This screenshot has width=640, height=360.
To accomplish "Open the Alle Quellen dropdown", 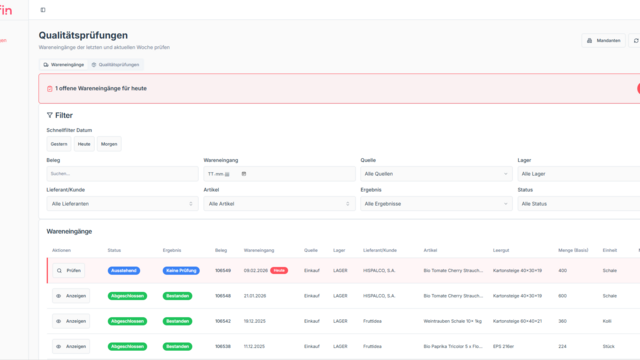I will click(x=436, y=174).
